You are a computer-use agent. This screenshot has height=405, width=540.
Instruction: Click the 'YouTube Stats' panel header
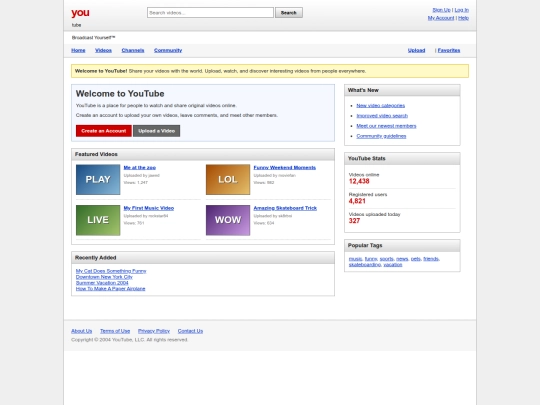(x=402, y=158)
